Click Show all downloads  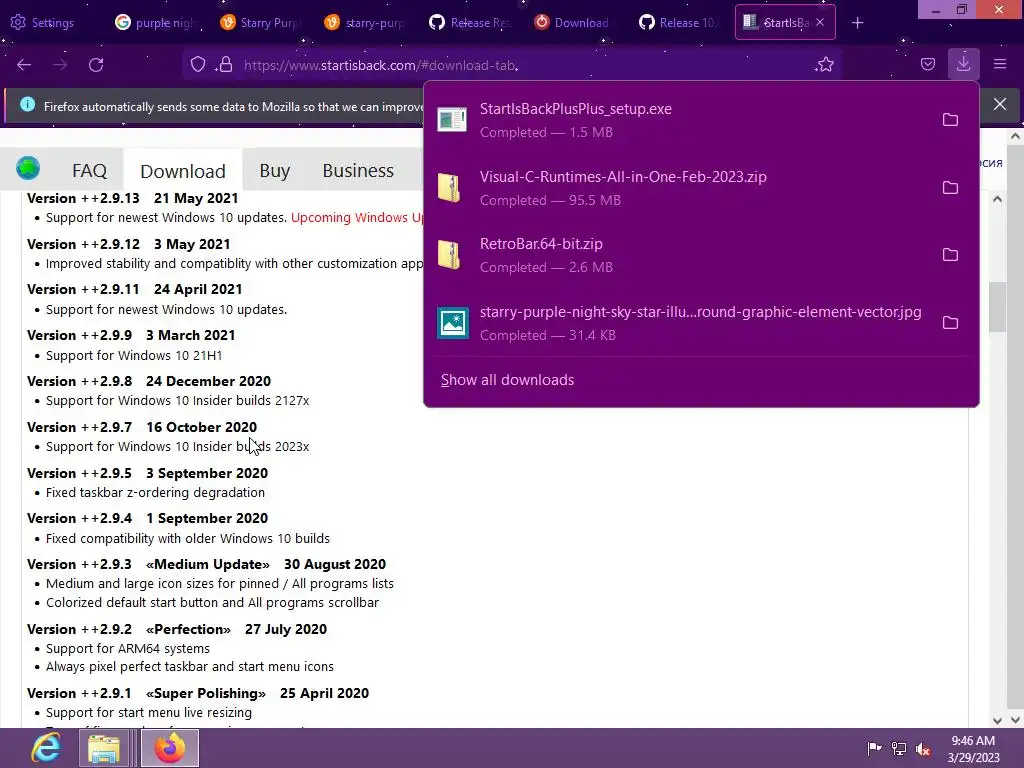pyautogui.click(x=507, y=380)
